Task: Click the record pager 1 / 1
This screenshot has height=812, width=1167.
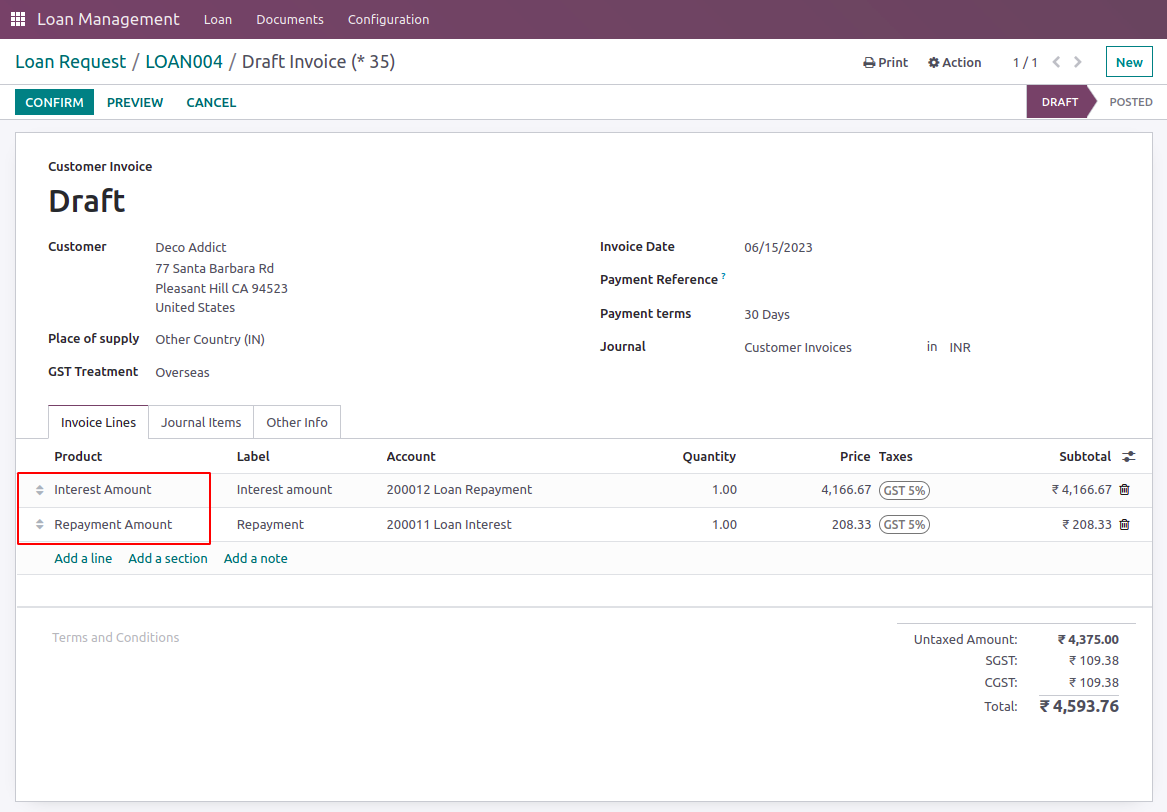Action: tap(1025, 63)
